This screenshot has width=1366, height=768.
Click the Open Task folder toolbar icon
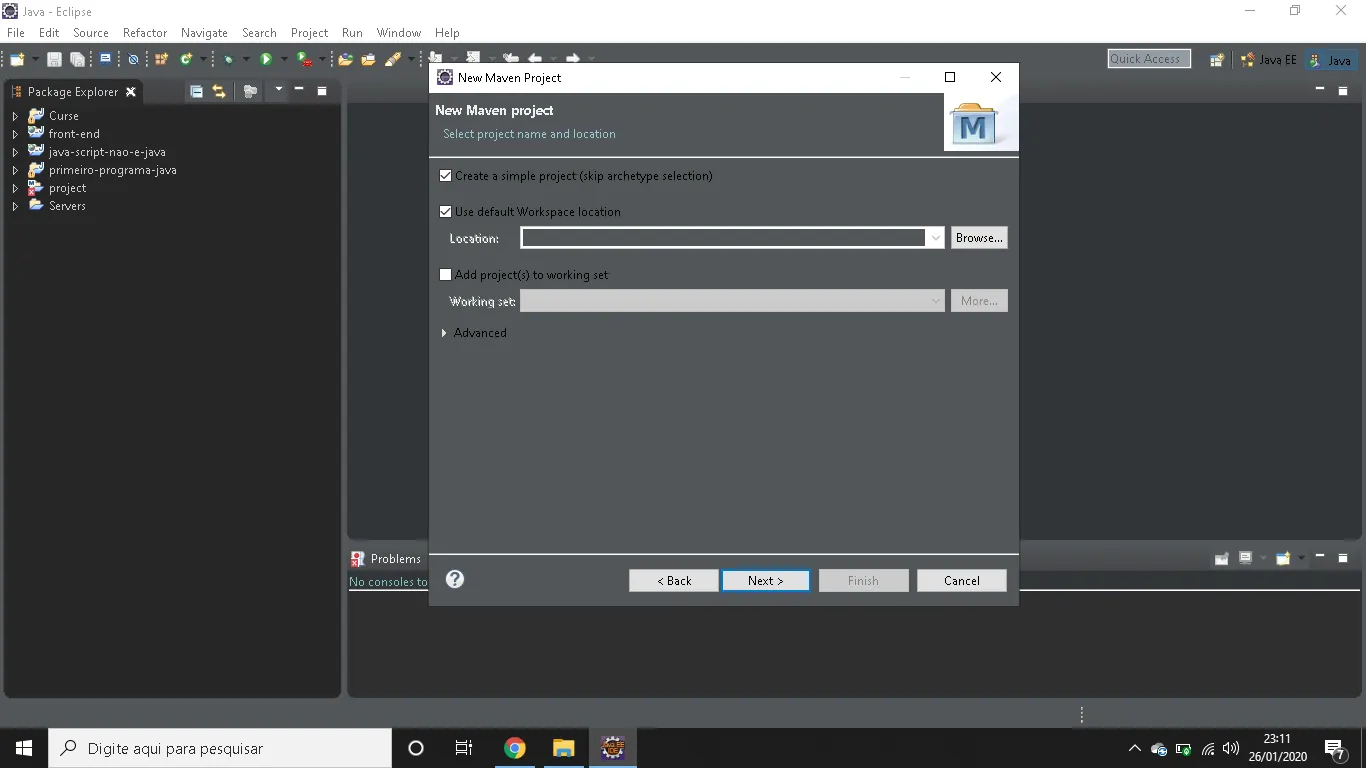coord(368,60)
